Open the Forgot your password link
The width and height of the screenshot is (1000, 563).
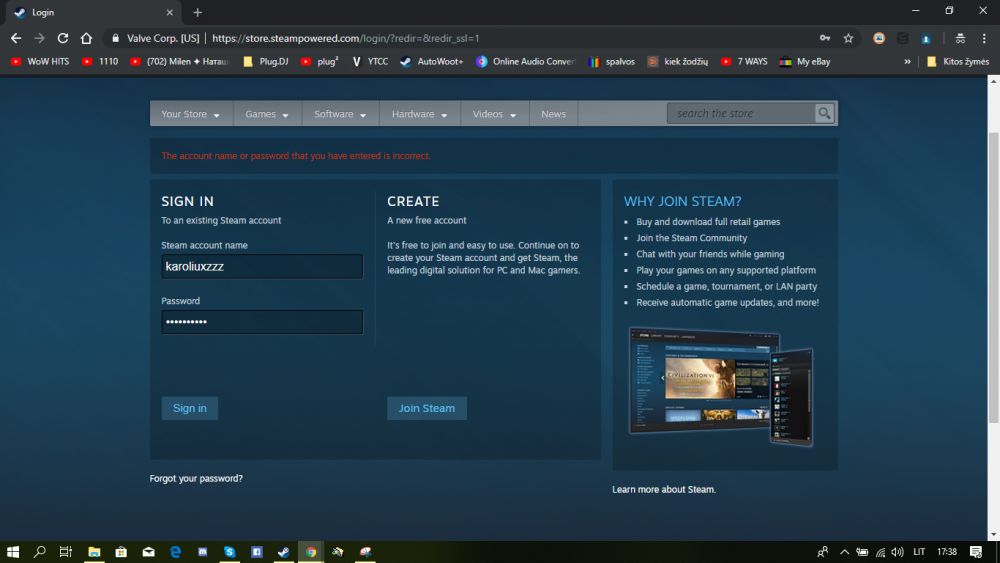point(196,478)
